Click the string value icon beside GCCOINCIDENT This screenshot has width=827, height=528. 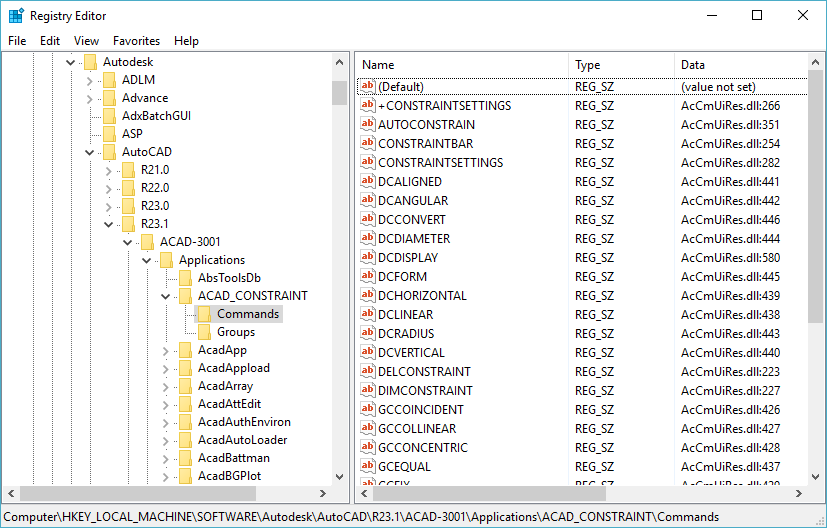(368, 409)
